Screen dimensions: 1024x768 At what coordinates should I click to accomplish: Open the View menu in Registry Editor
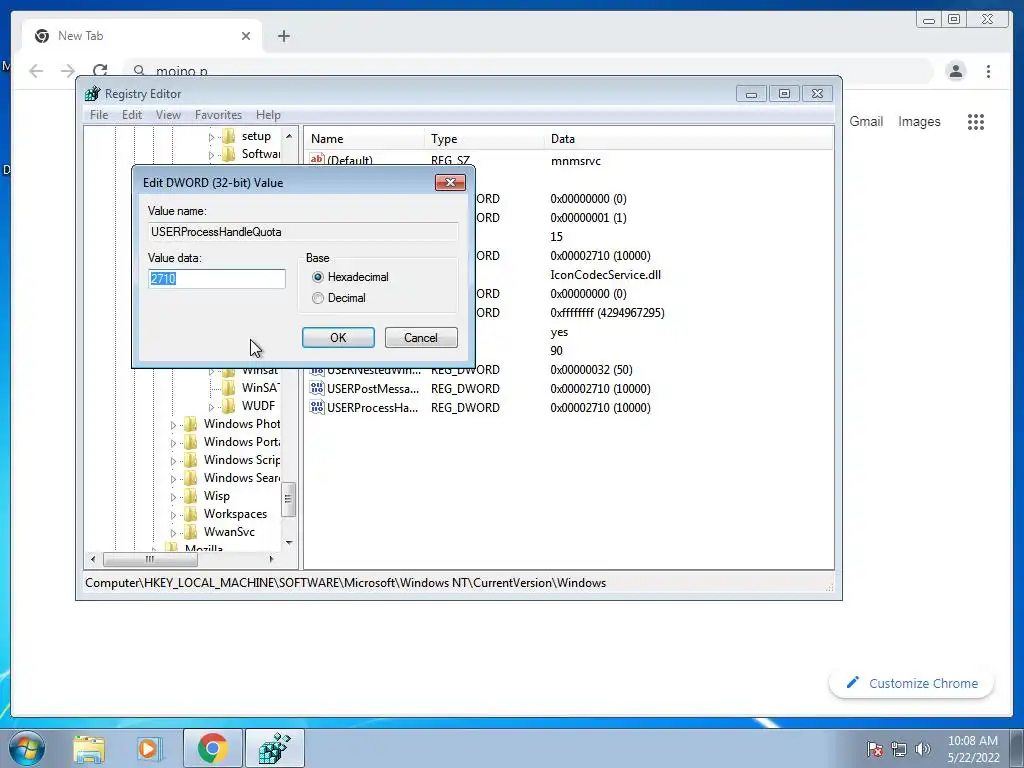(168, 115)
